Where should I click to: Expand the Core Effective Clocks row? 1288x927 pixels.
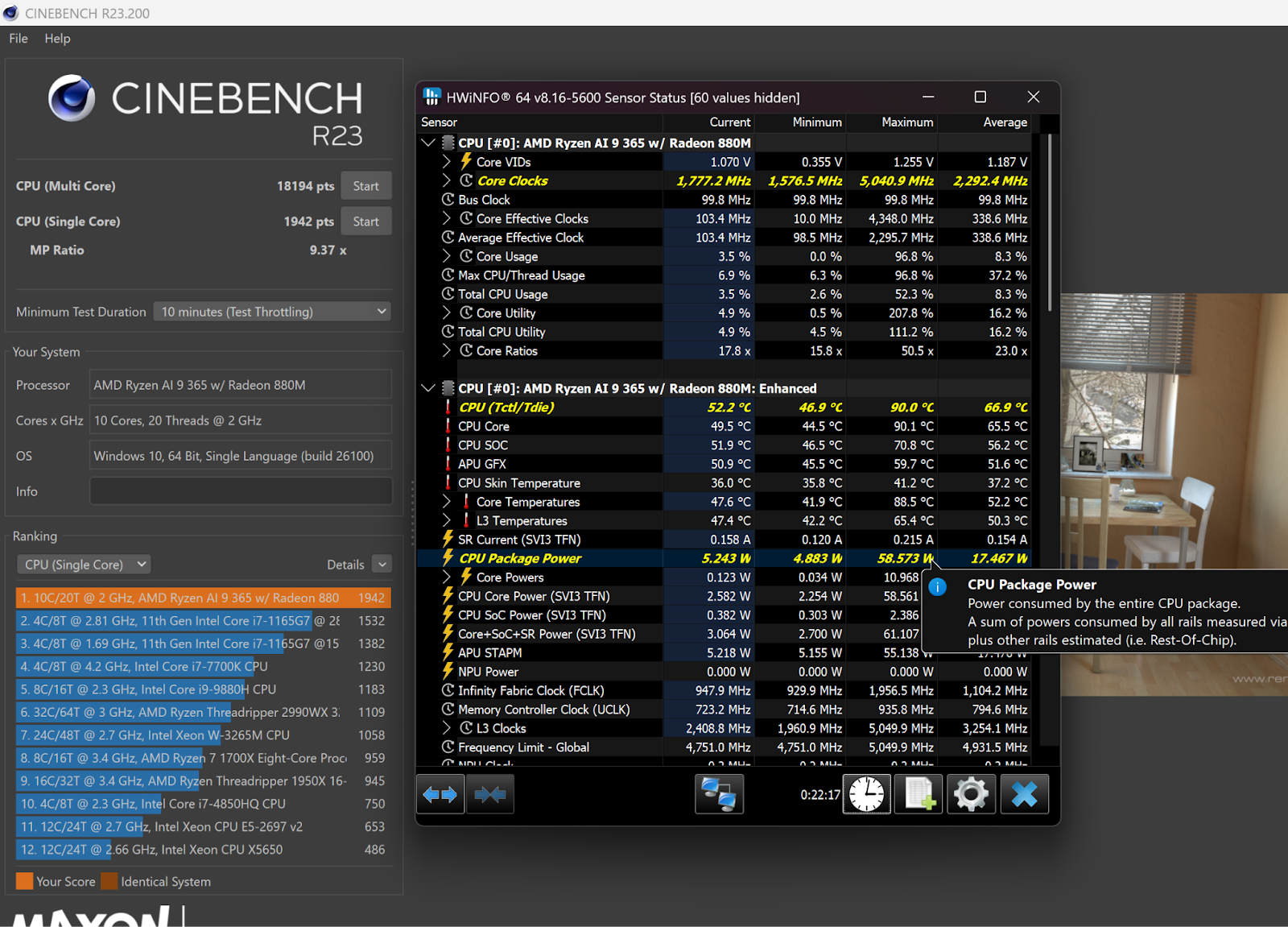pos(447,218)
